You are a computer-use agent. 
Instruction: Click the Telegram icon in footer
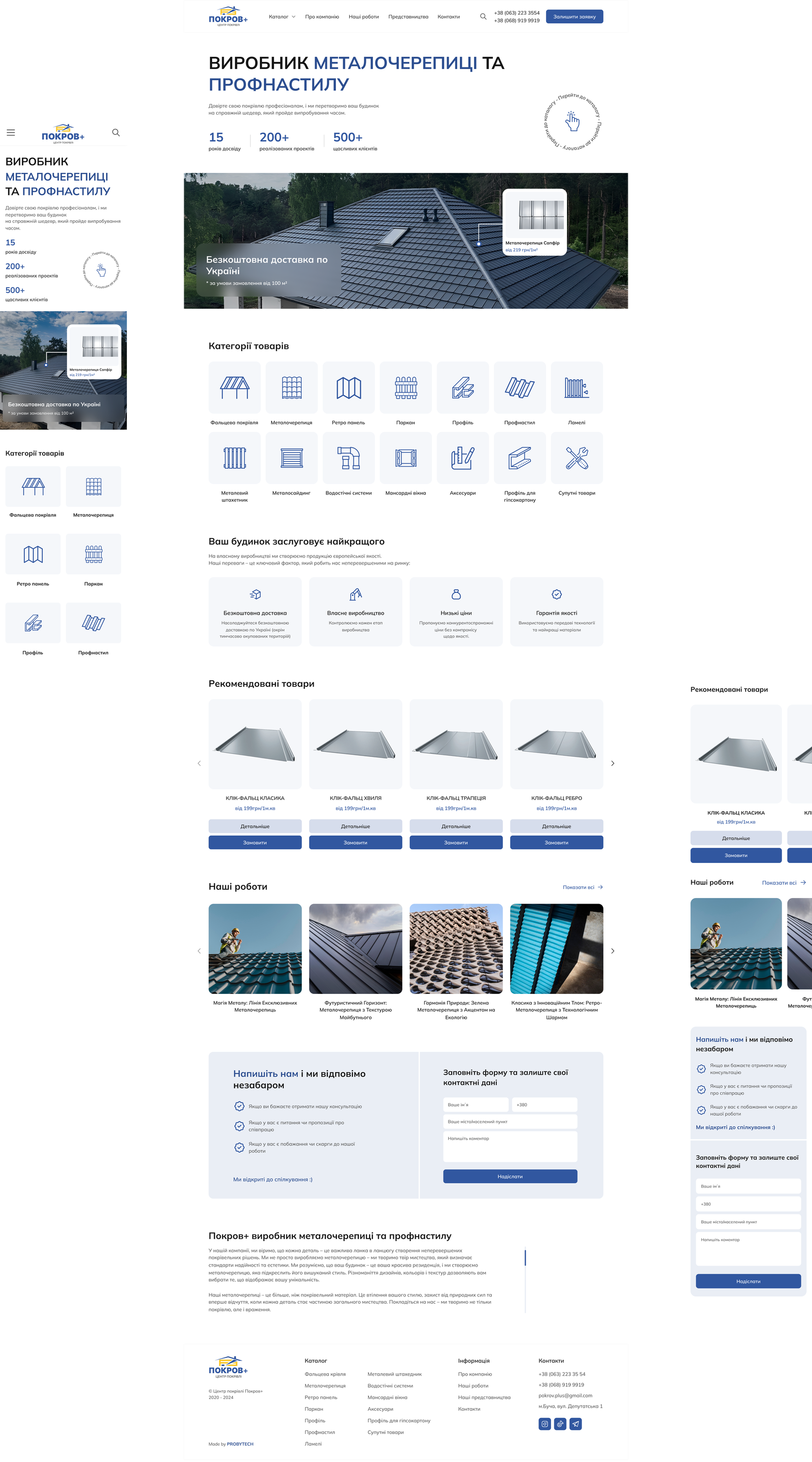point(576,1423)
